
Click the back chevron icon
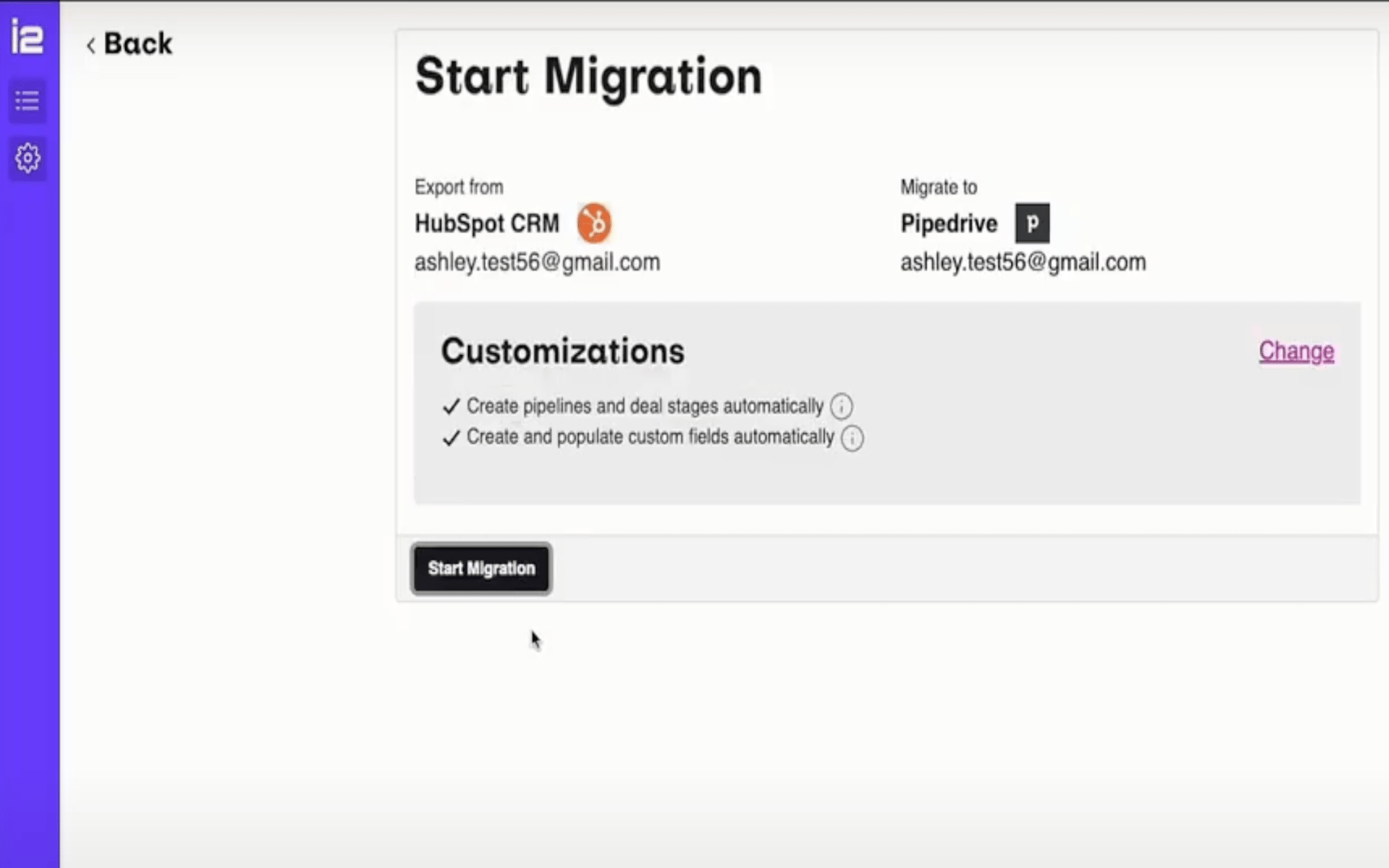pyautogui.click(x=90, y=45)
